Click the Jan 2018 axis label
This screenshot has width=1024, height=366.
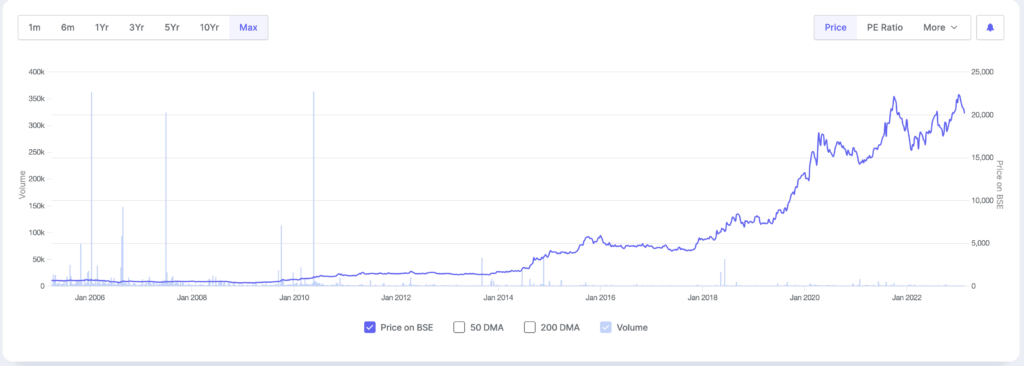pyautogui.click(x=702, y=298)
